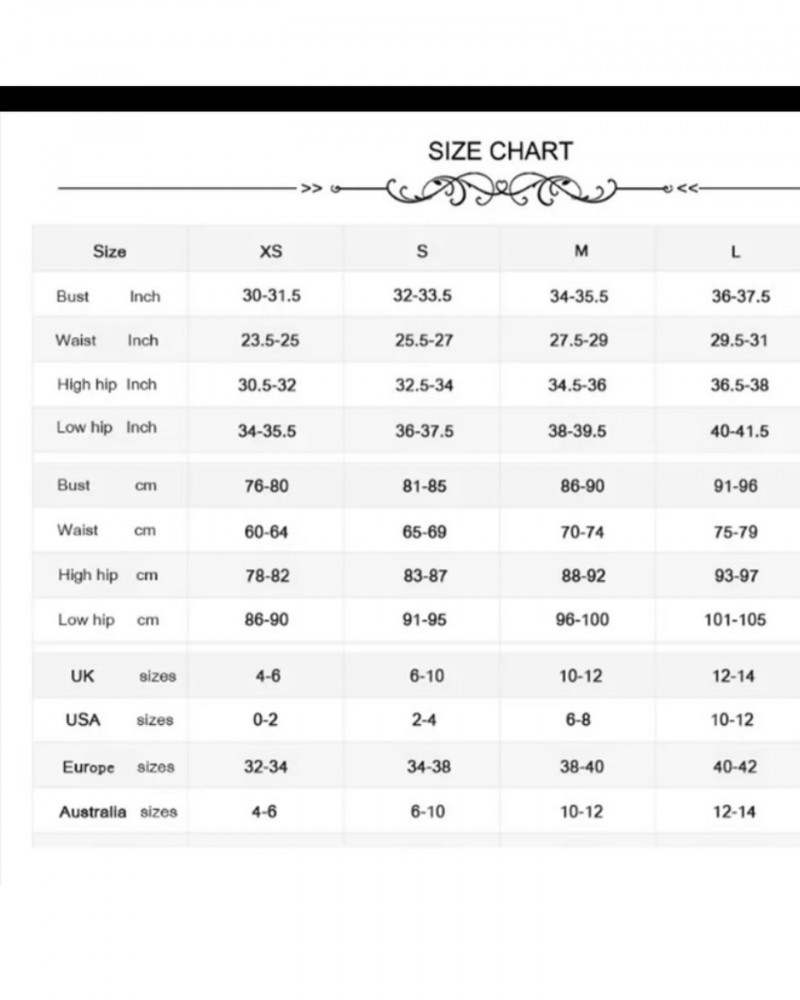Select the High hip Inch row label
This screenshot has width=800, height=1000.
[107, 385]
